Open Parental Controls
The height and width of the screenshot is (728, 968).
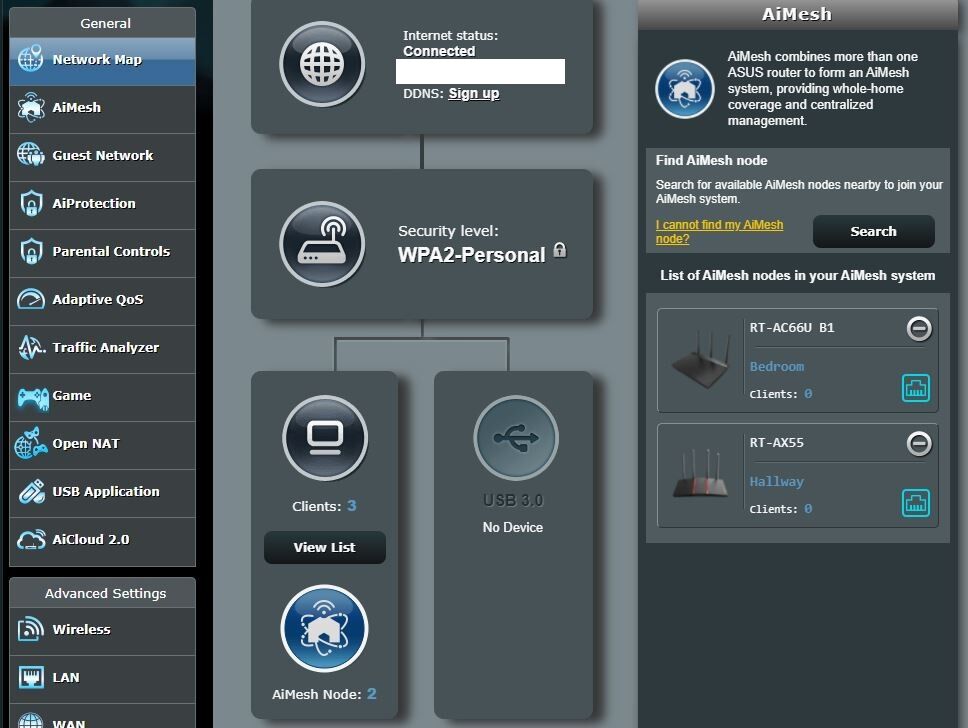102,253
